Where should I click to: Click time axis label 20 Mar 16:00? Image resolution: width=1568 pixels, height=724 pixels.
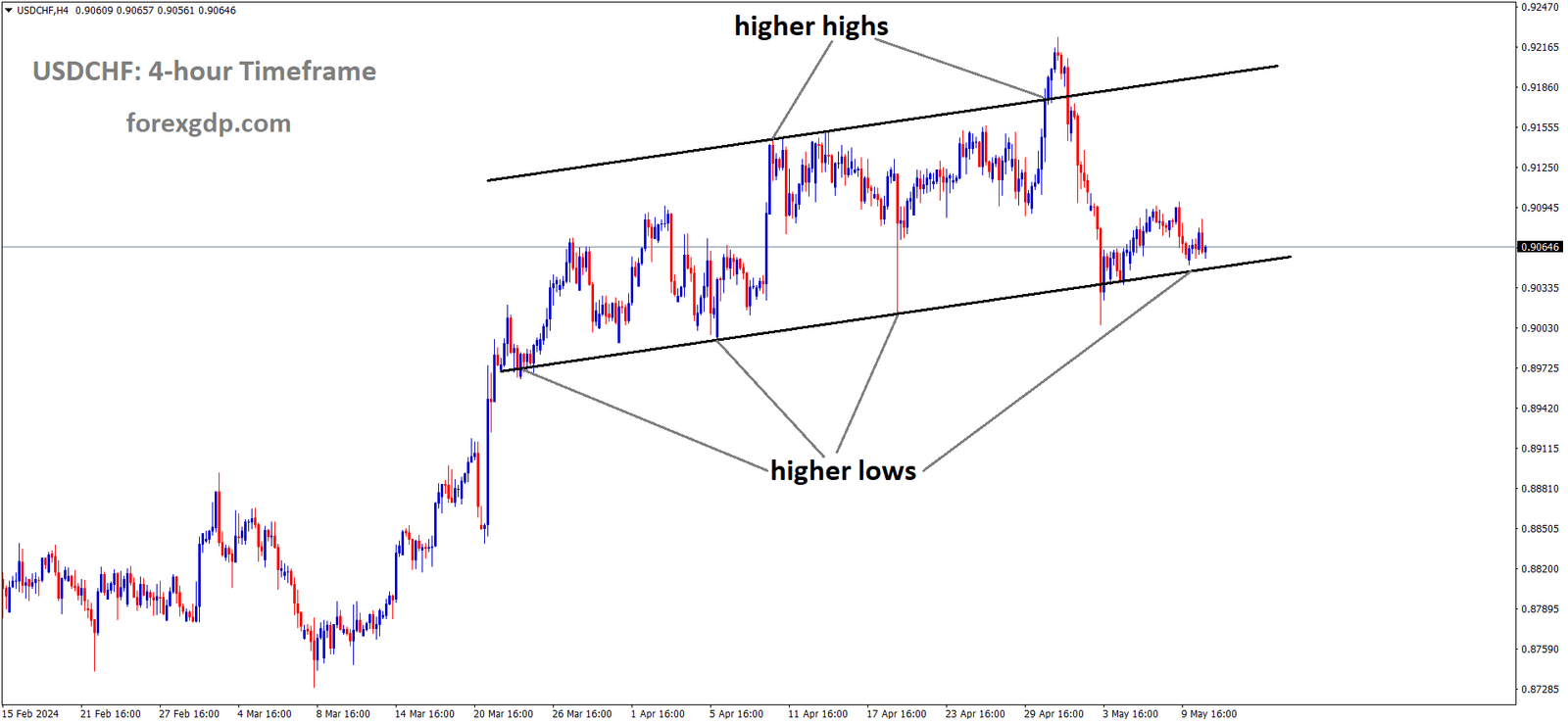tap(504, 714)
